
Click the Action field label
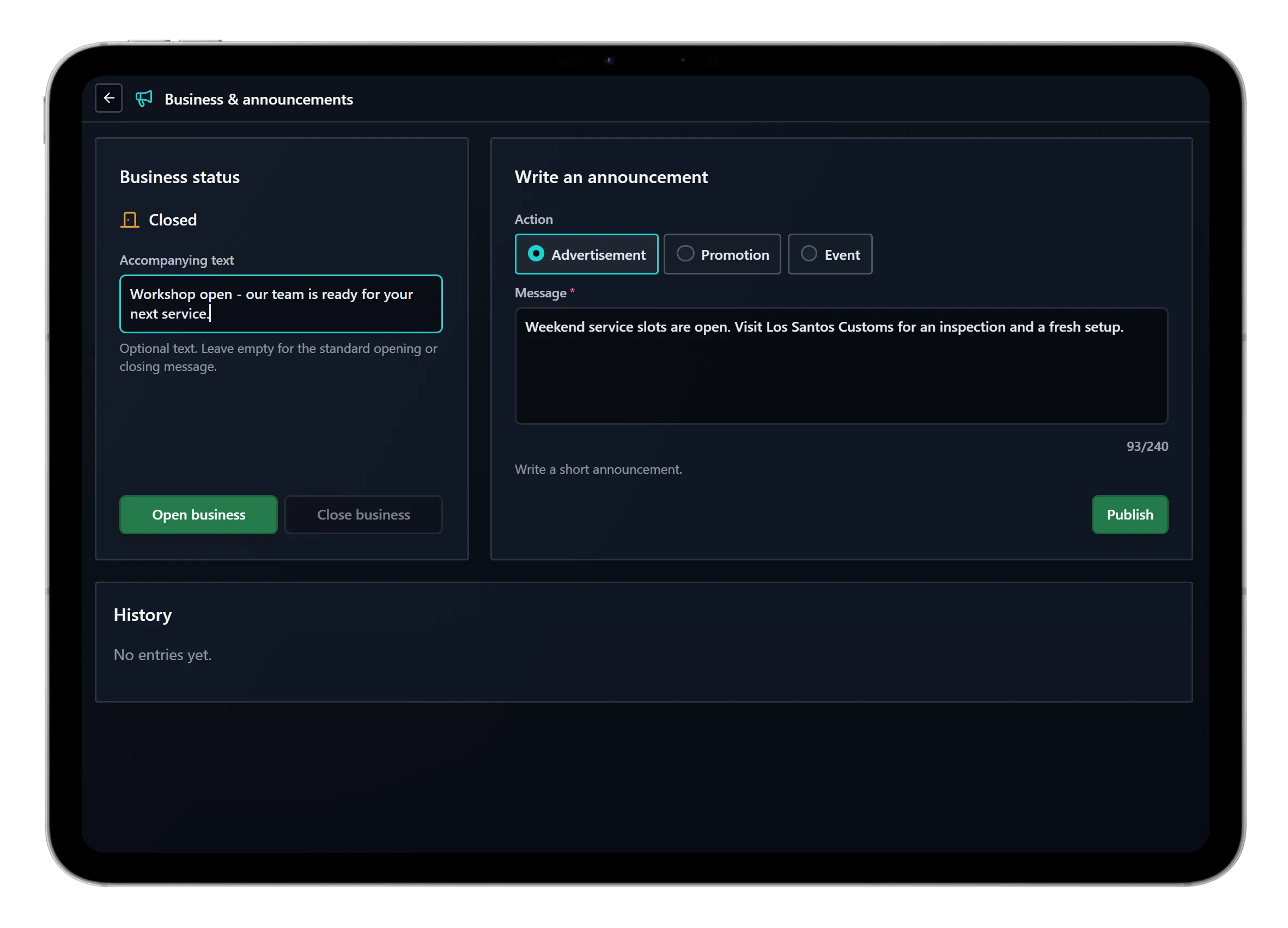coord(533,219)
